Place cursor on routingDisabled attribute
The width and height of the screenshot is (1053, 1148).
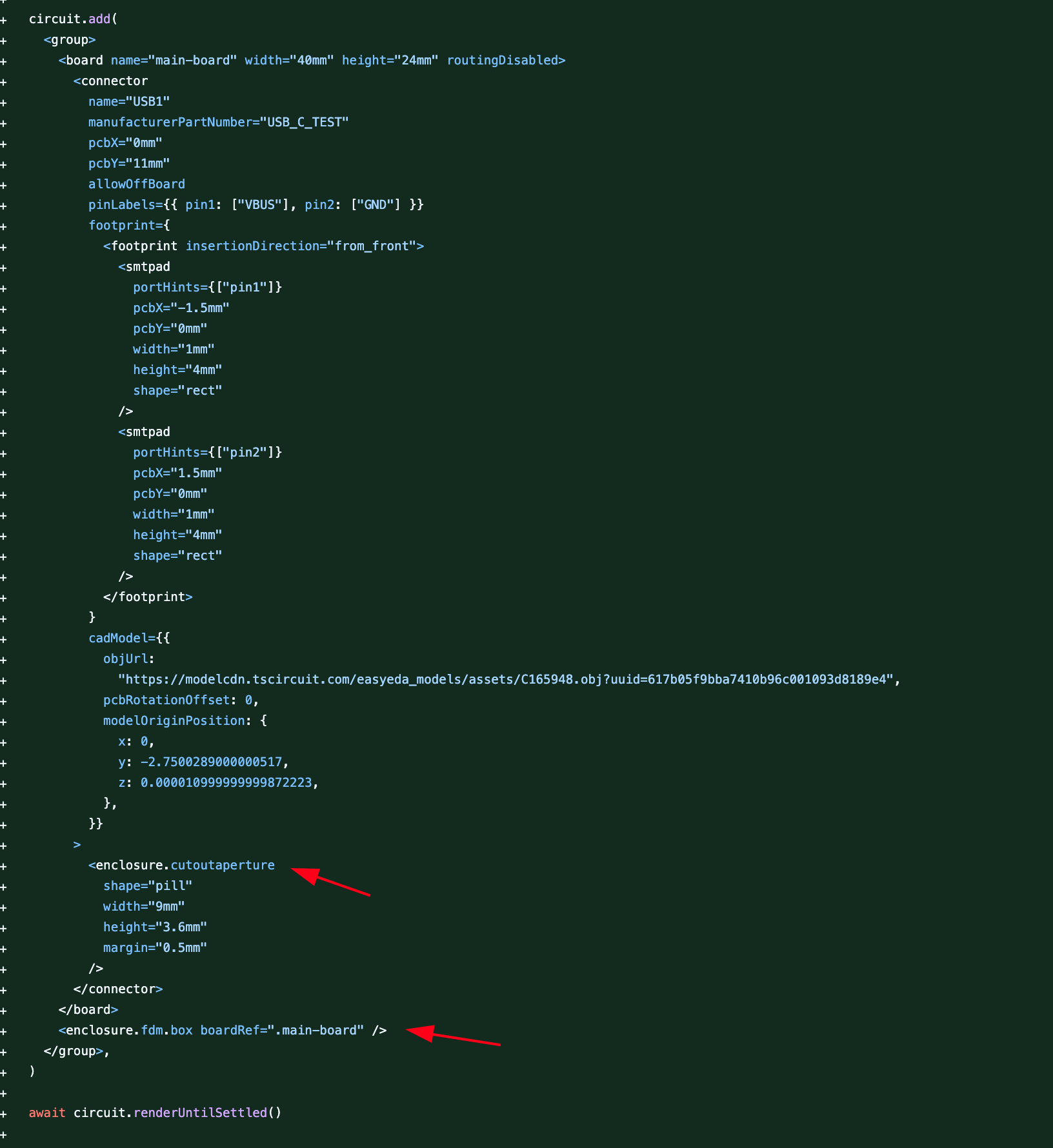(x=502, y=60)
